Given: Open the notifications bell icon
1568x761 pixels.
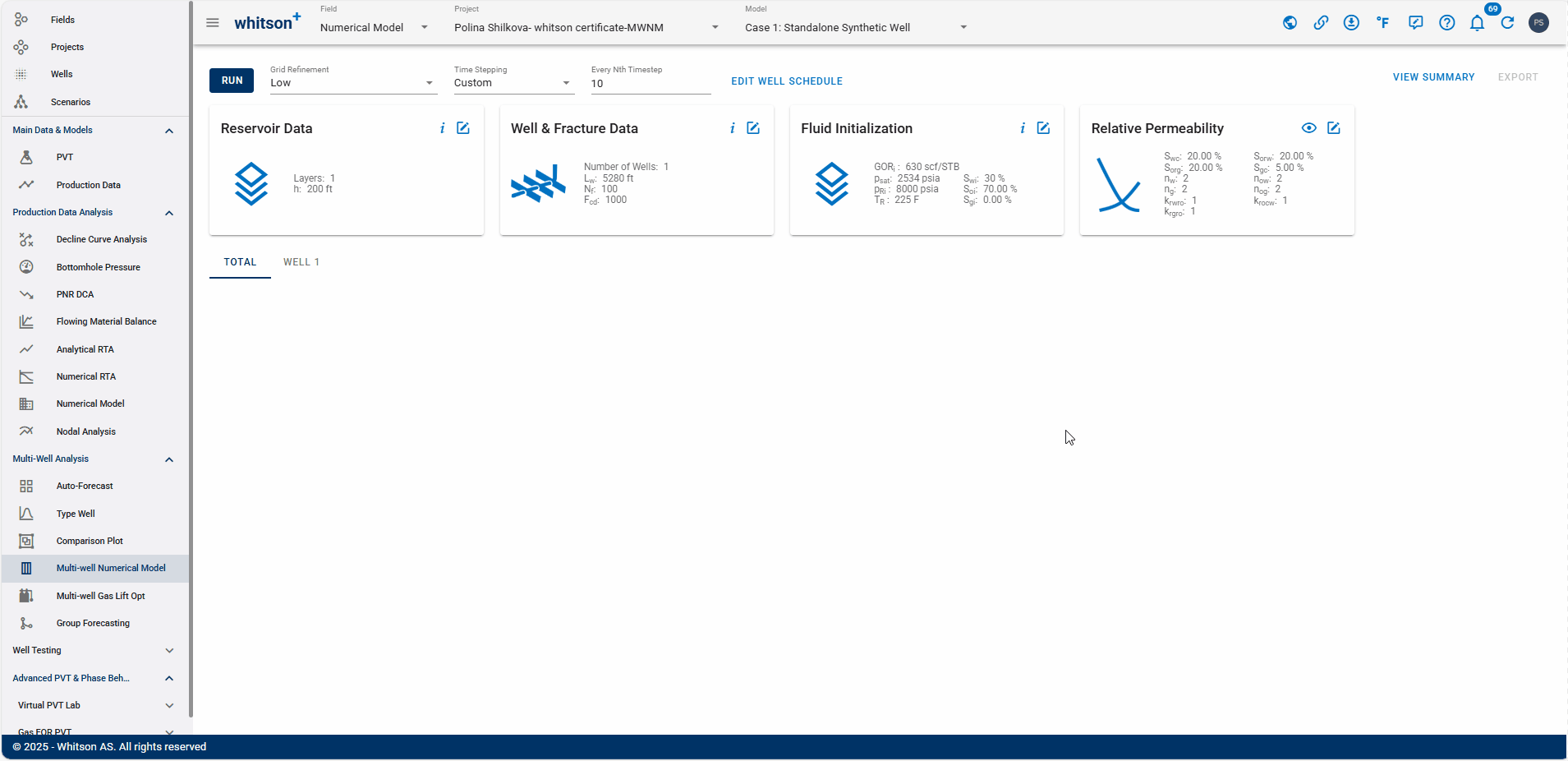Looking at the screenshot, I should pos(1477,23).
